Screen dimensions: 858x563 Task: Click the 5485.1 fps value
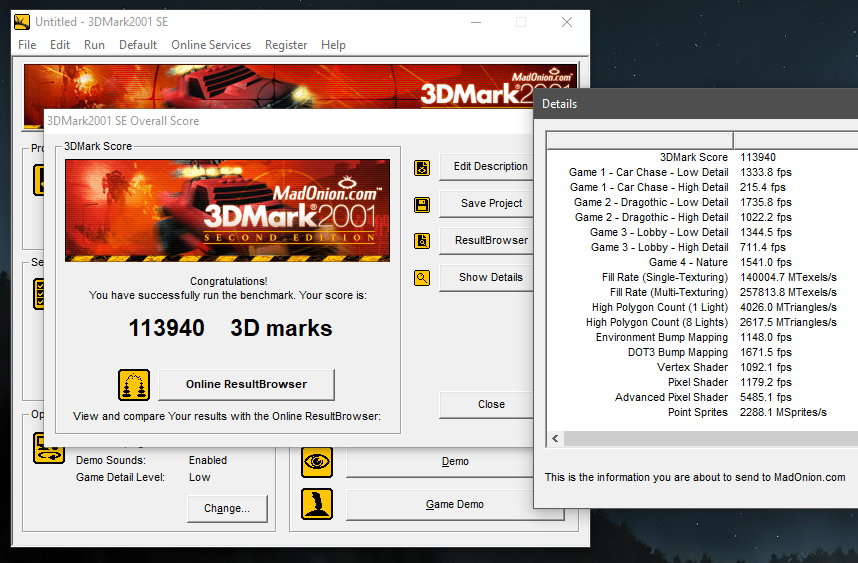(766, 398)
